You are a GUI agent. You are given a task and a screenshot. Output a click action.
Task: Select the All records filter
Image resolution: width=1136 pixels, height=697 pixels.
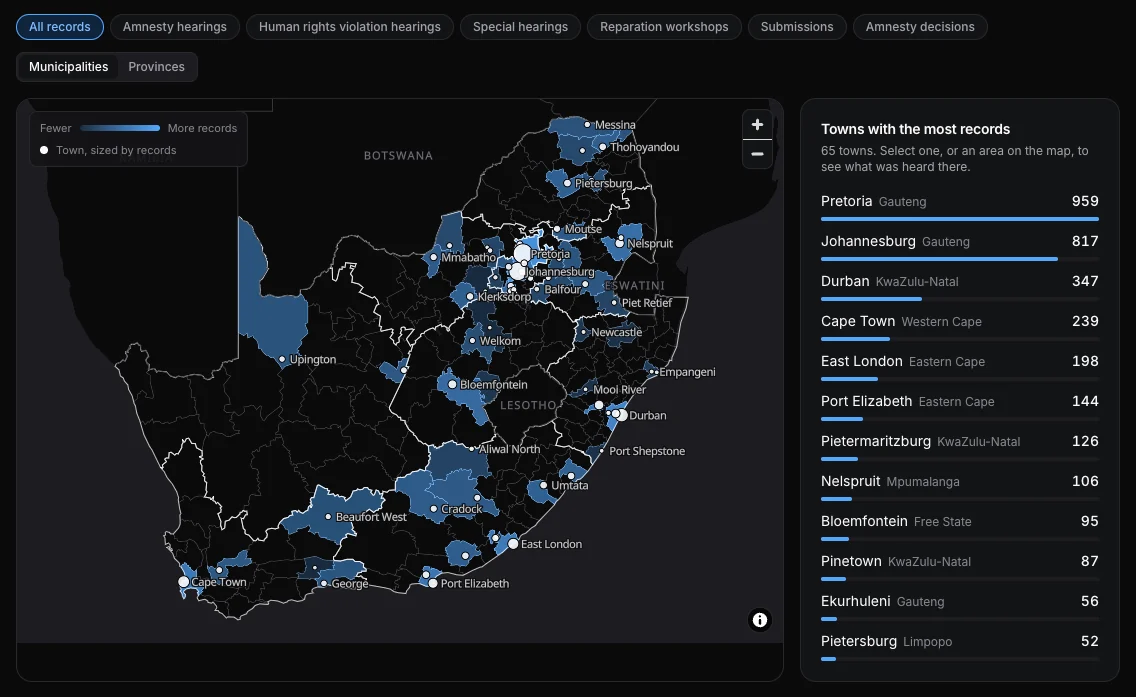pos(60,27)
